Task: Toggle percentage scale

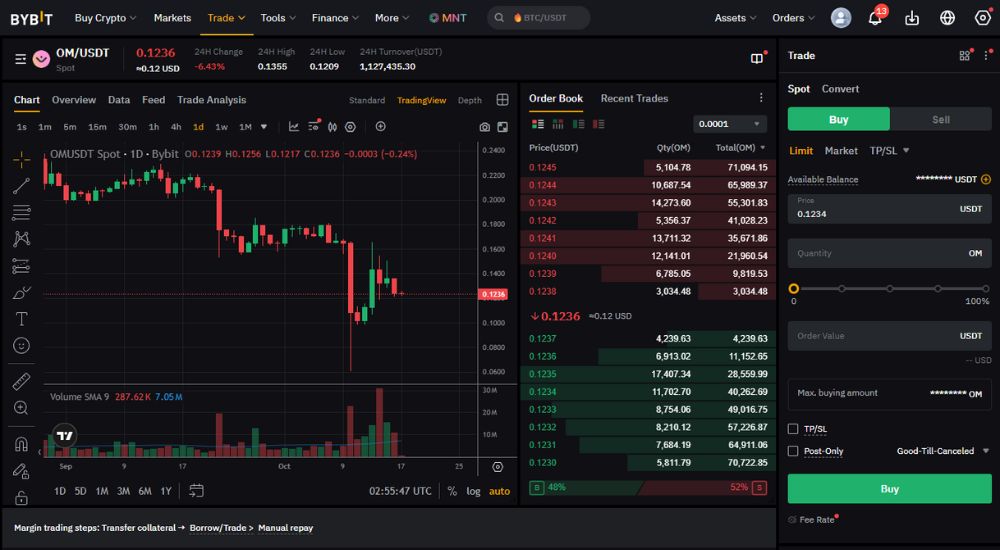Action: 452,491
